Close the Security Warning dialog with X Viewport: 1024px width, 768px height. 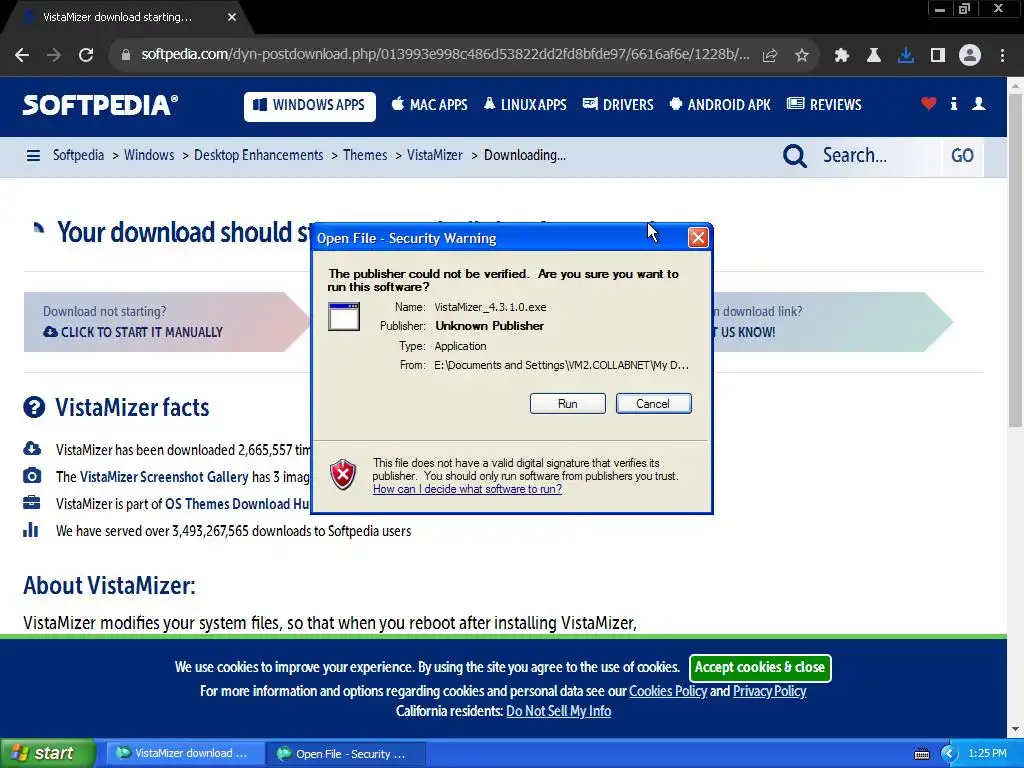697,238
